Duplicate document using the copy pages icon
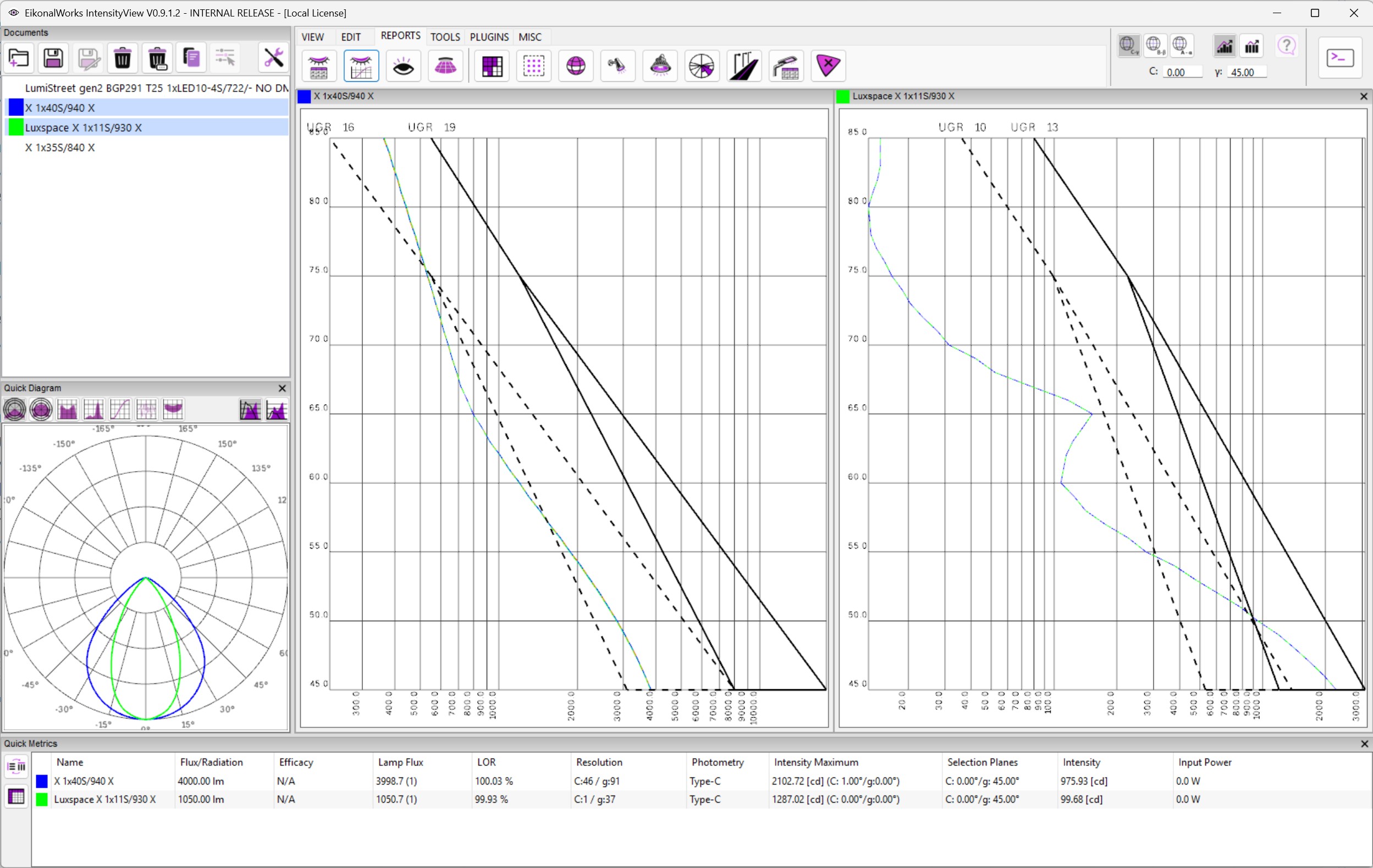The width and height of the screenshot is (1373, 868). point(191,58)
